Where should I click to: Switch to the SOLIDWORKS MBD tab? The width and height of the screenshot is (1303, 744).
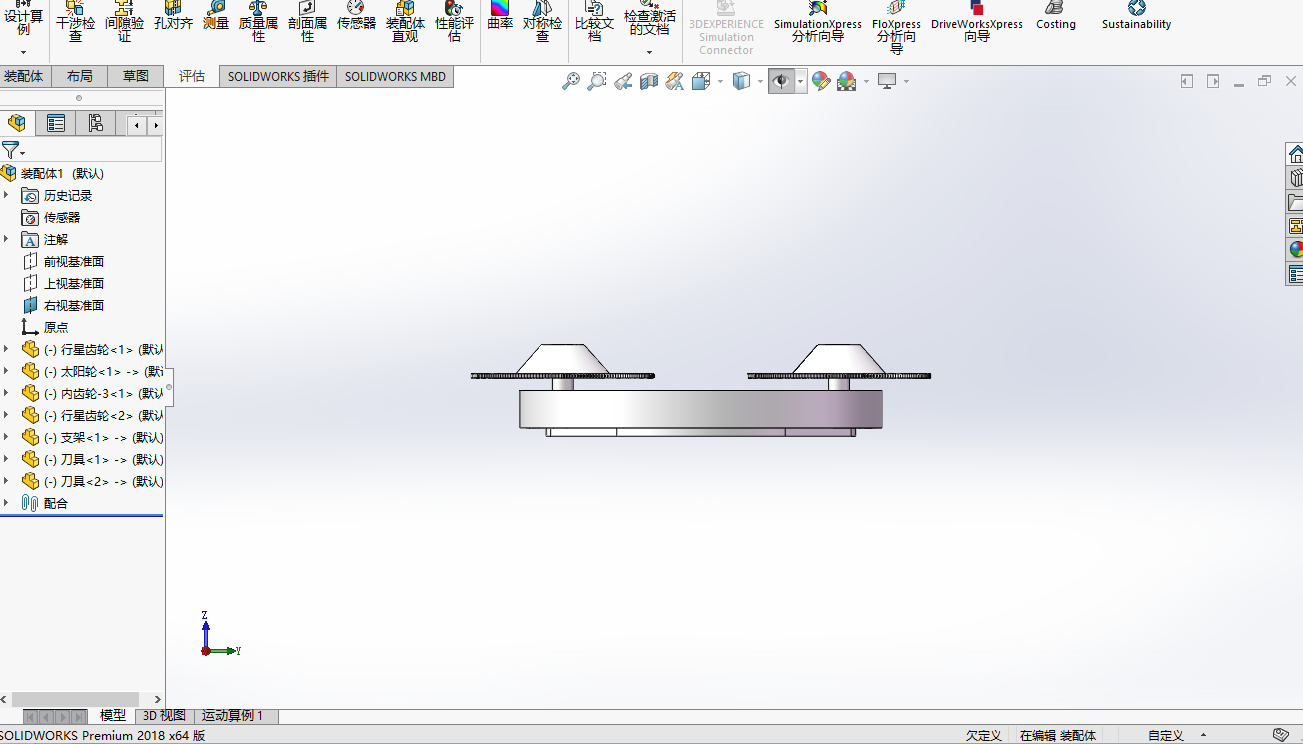coord(395,76)
